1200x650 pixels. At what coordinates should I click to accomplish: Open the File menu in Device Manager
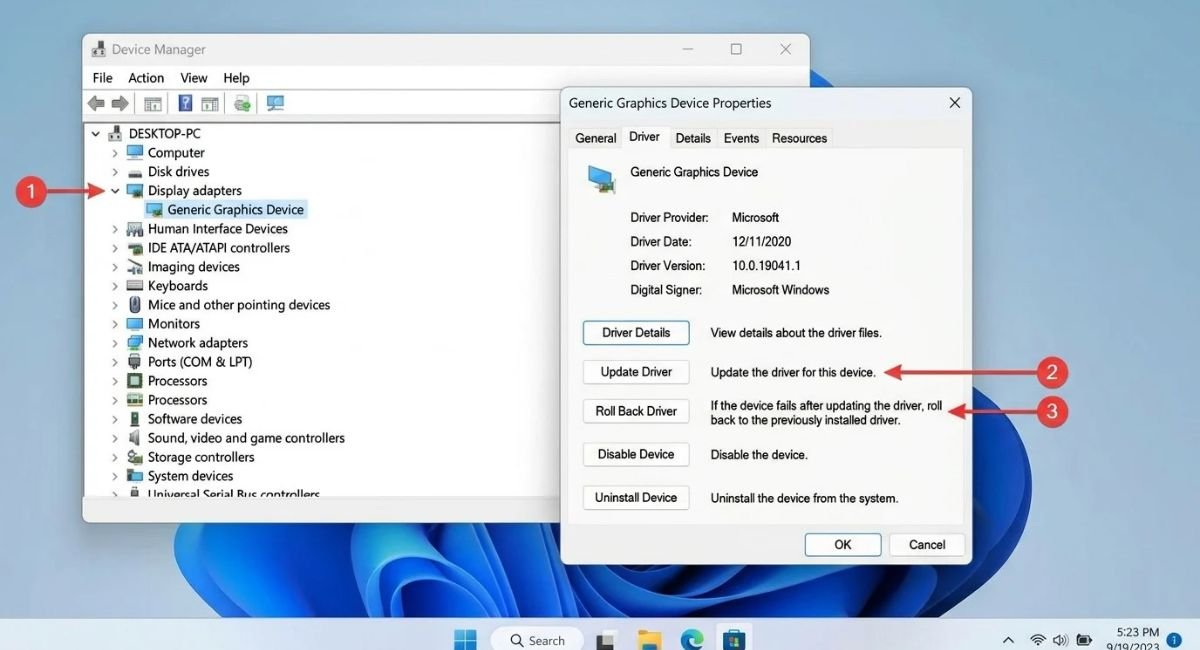click(102, 78)
